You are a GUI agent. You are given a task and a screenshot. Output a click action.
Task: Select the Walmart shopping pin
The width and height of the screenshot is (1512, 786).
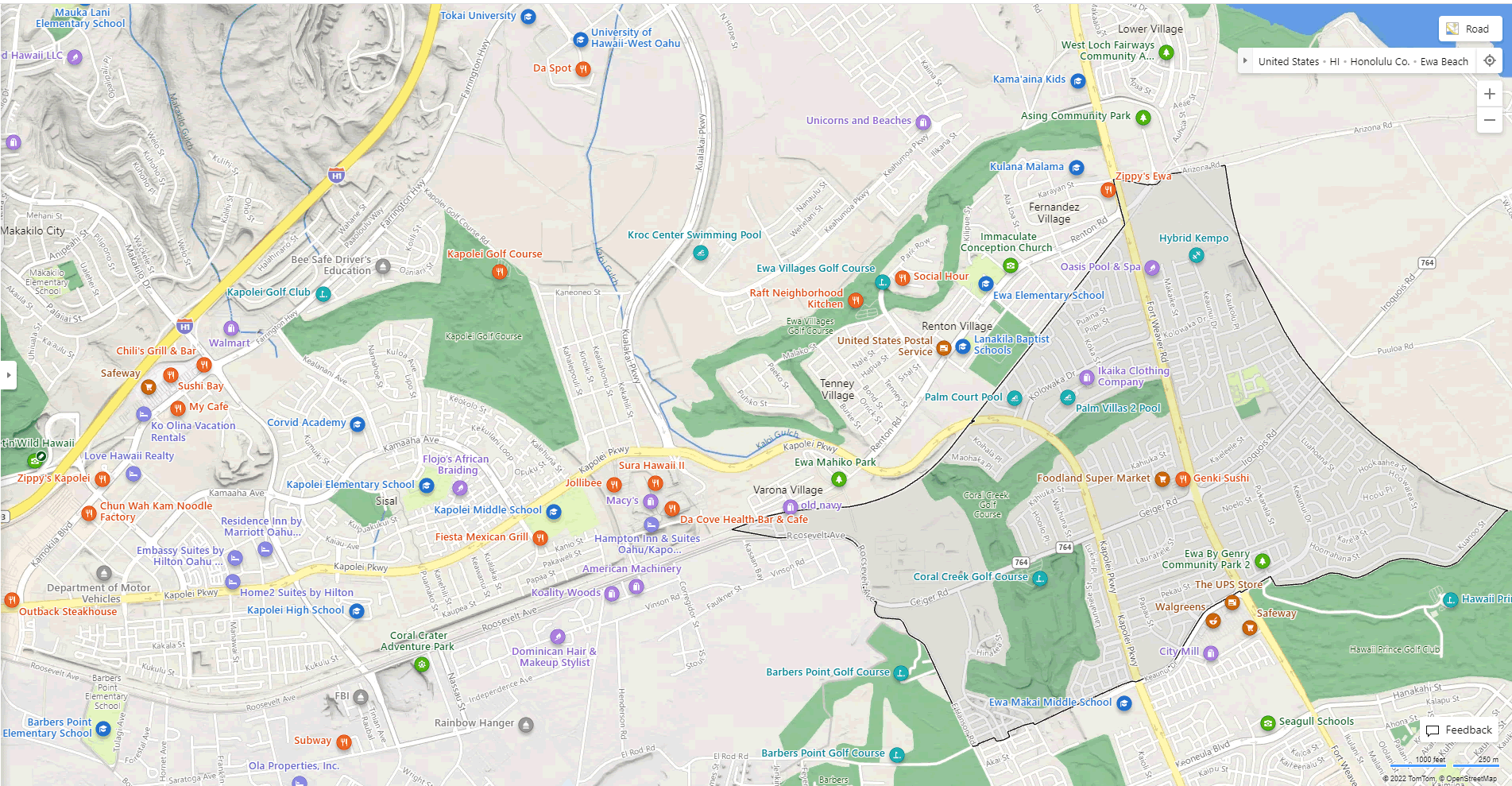tap(230, 327)
